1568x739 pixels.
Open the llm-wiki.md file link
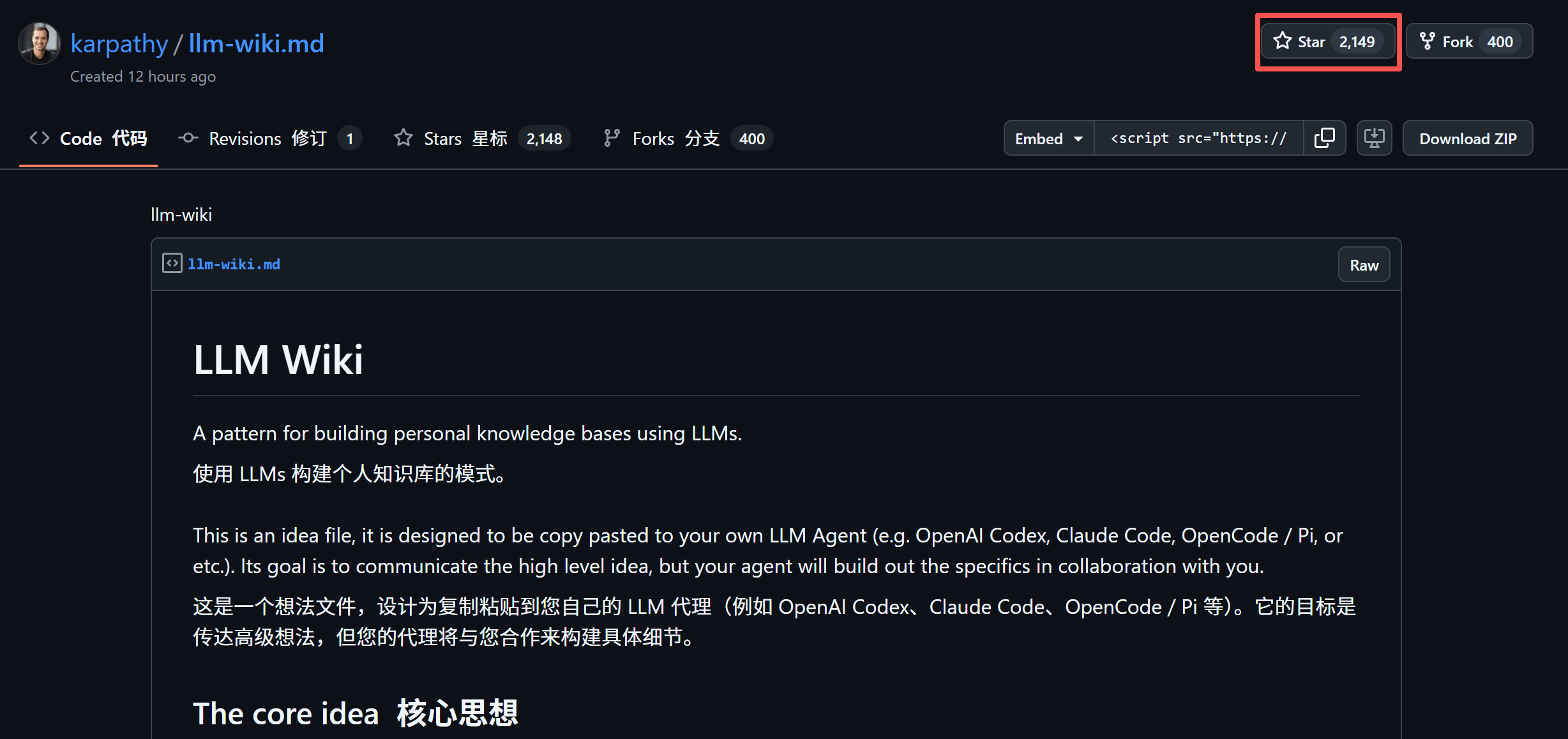[x=234, y=264]
